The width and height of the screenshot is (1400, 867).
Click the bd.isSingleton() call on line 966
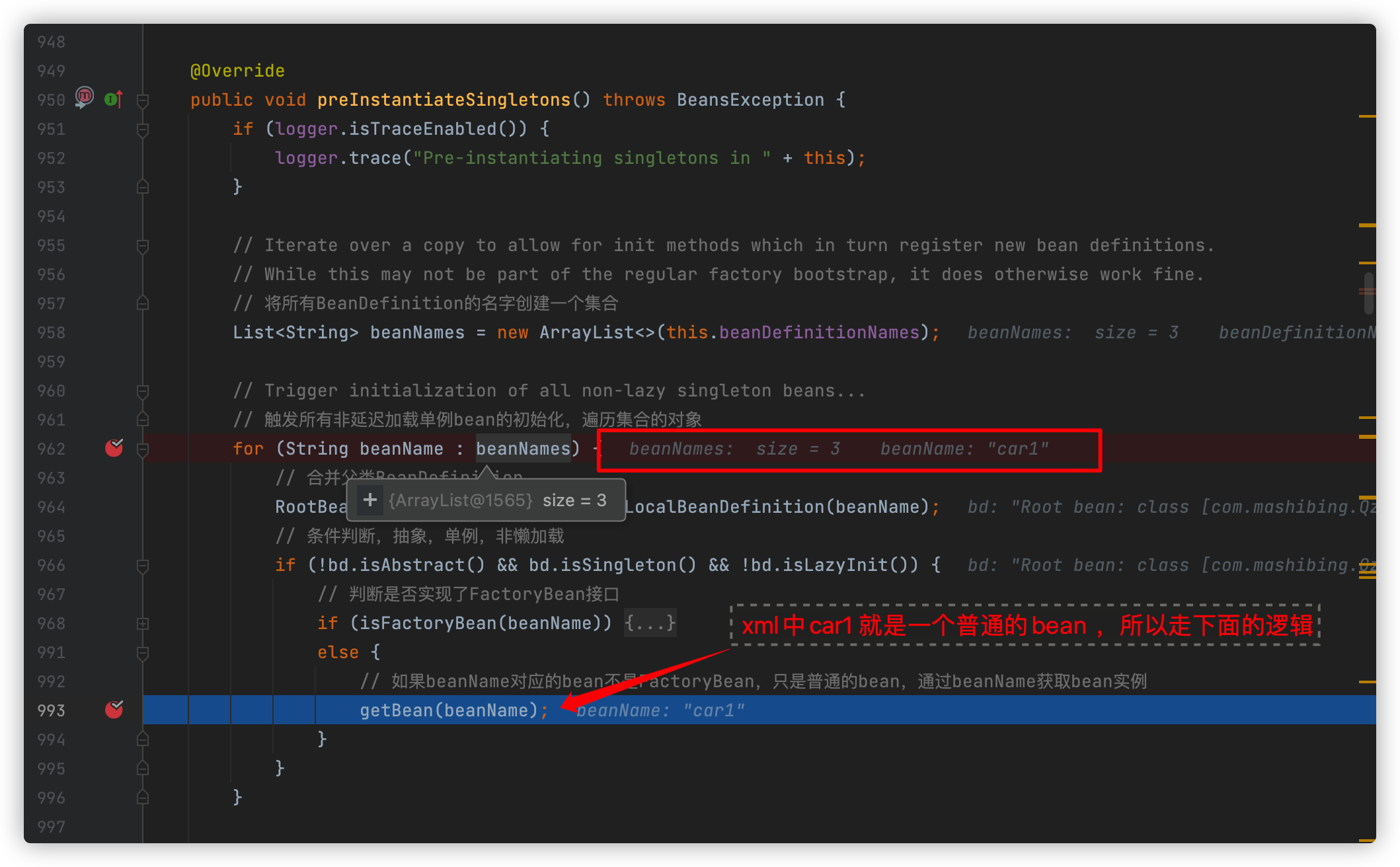[x=613, y=565]
